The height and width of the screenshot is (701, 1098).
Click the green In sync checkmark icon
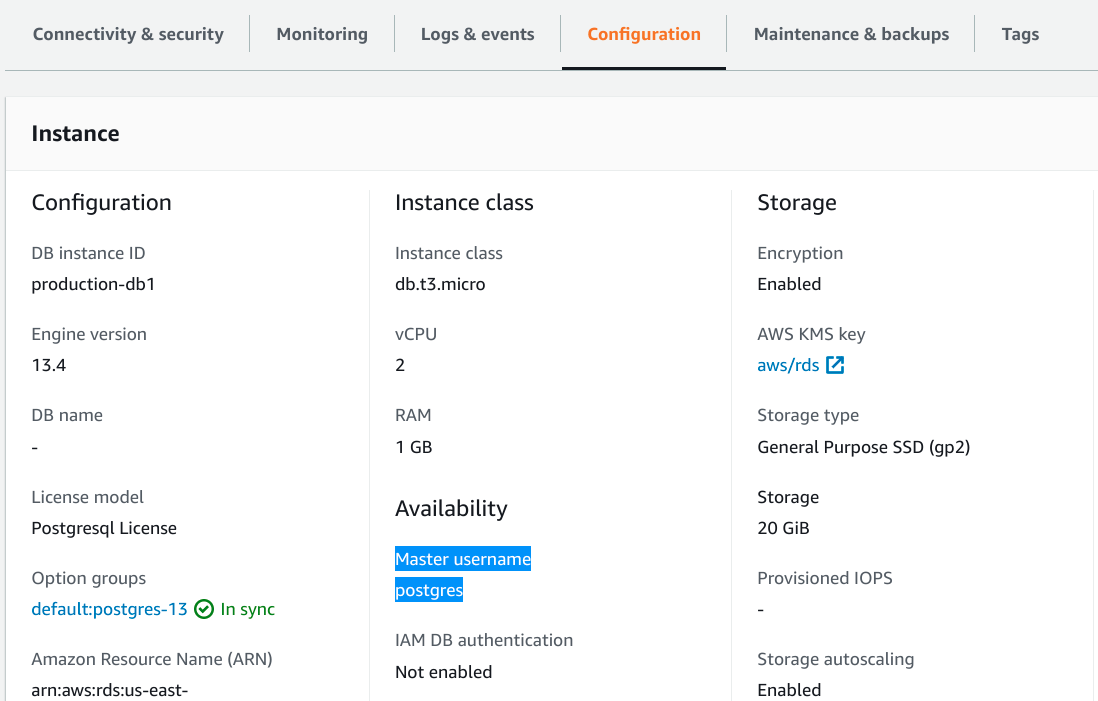click(204, 609)
